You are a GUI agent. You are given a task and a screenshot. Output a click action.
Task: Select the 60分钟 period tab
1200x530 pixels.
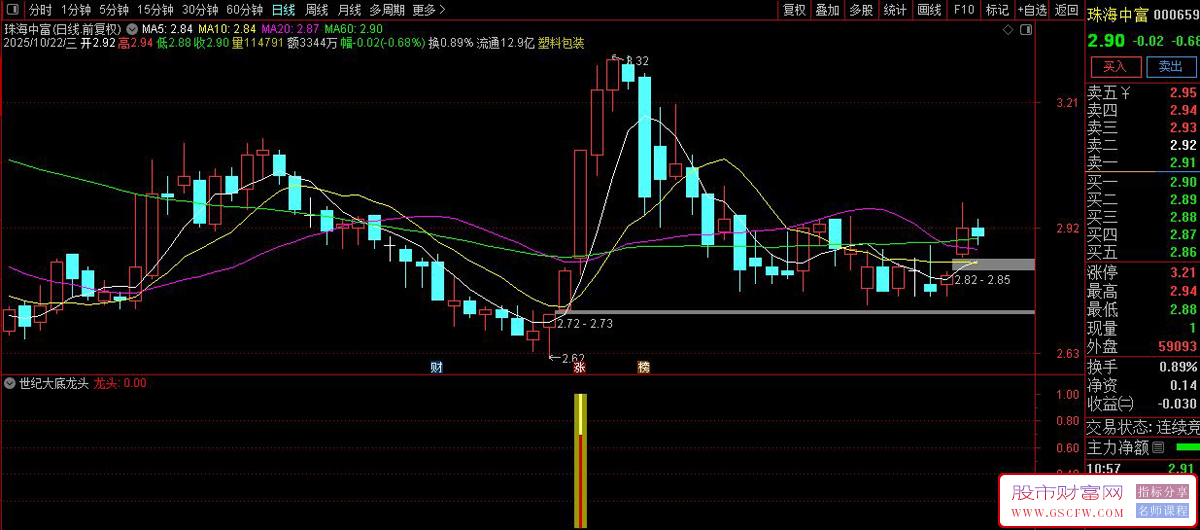[244, 10]
